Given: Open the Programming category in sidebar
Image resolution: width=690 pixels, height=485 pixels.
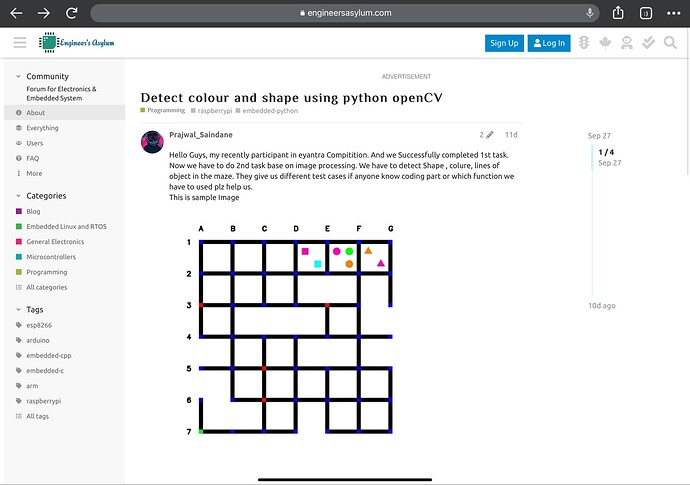Looking at the screenshot, I should coord(65,272).
